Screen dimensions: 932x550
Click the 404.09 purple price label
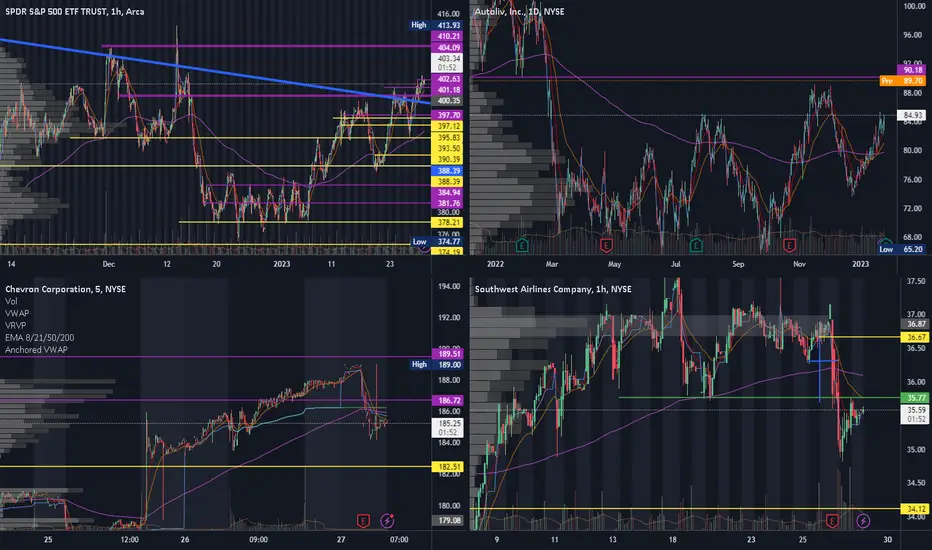click(448, 48)
